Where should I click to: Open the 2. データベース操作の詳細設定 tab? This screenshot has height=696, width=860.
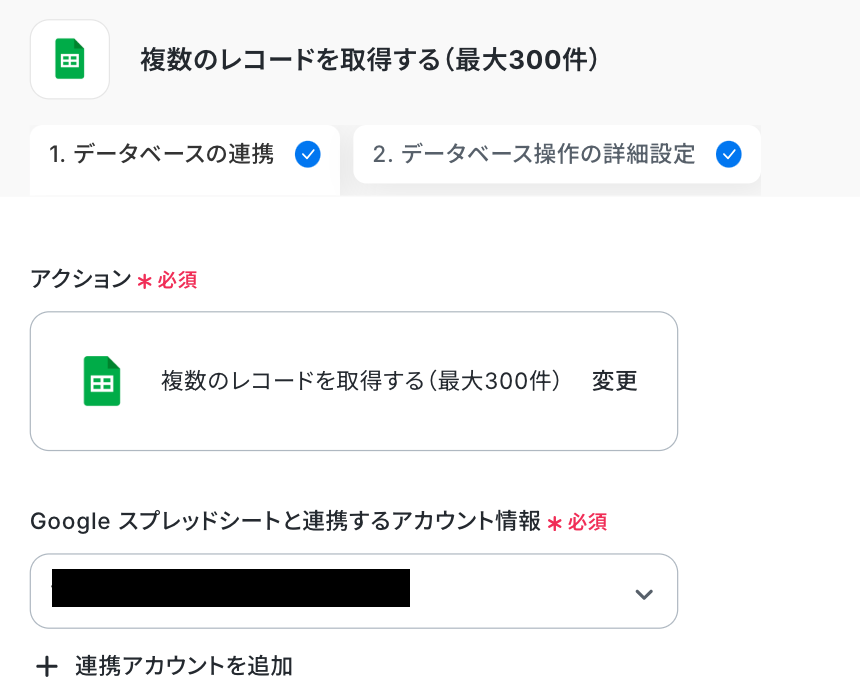pyautogui.click(x=534, y=154)
